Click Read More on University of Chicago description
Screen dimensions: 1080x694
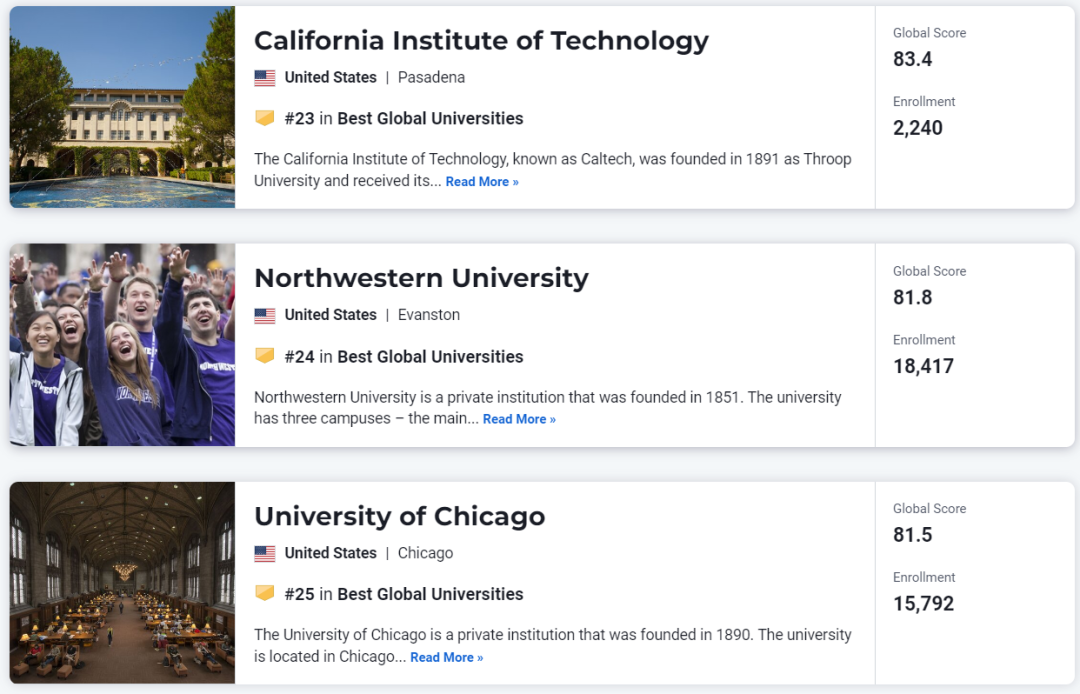446,658
